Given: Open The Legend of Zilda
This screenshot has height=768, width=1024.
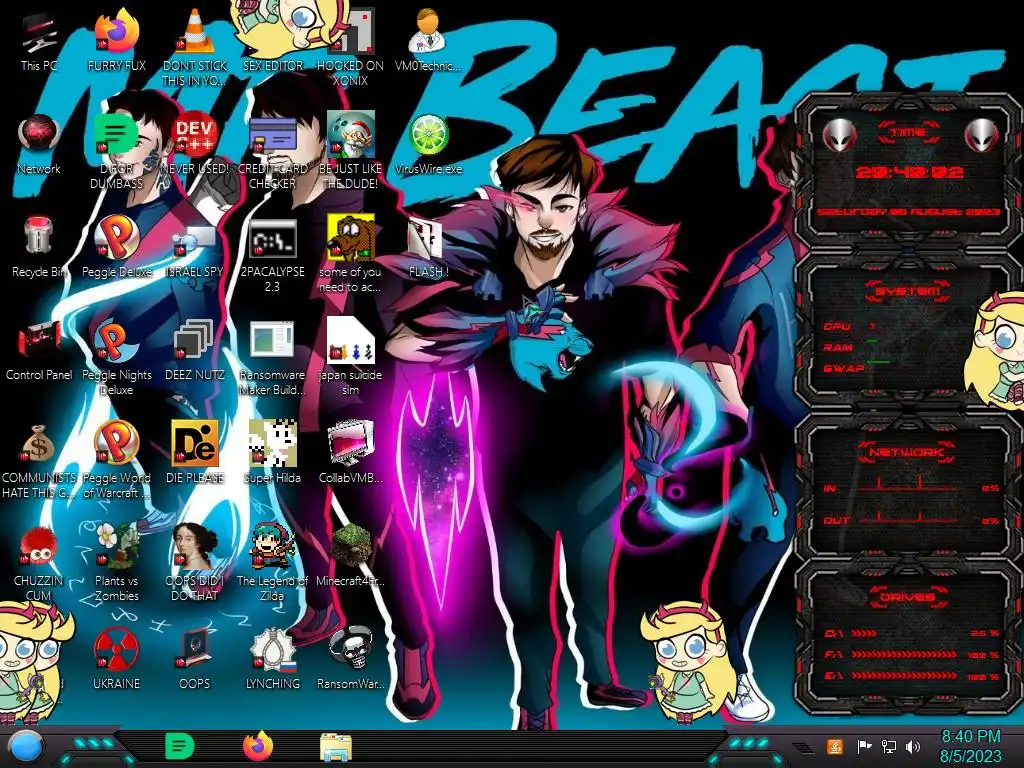Looking at the screenshot, I should pyautogui.click(x=272, y=562).
